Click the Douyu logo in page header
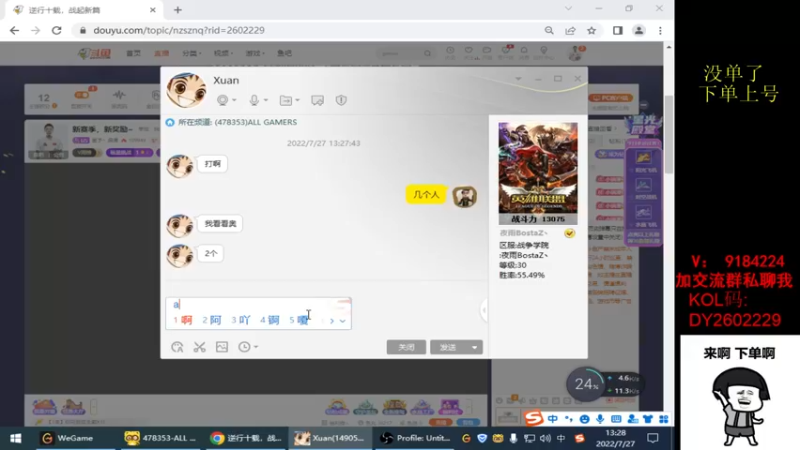This screenshot has height=450, width=800. [x=94, y=53]
